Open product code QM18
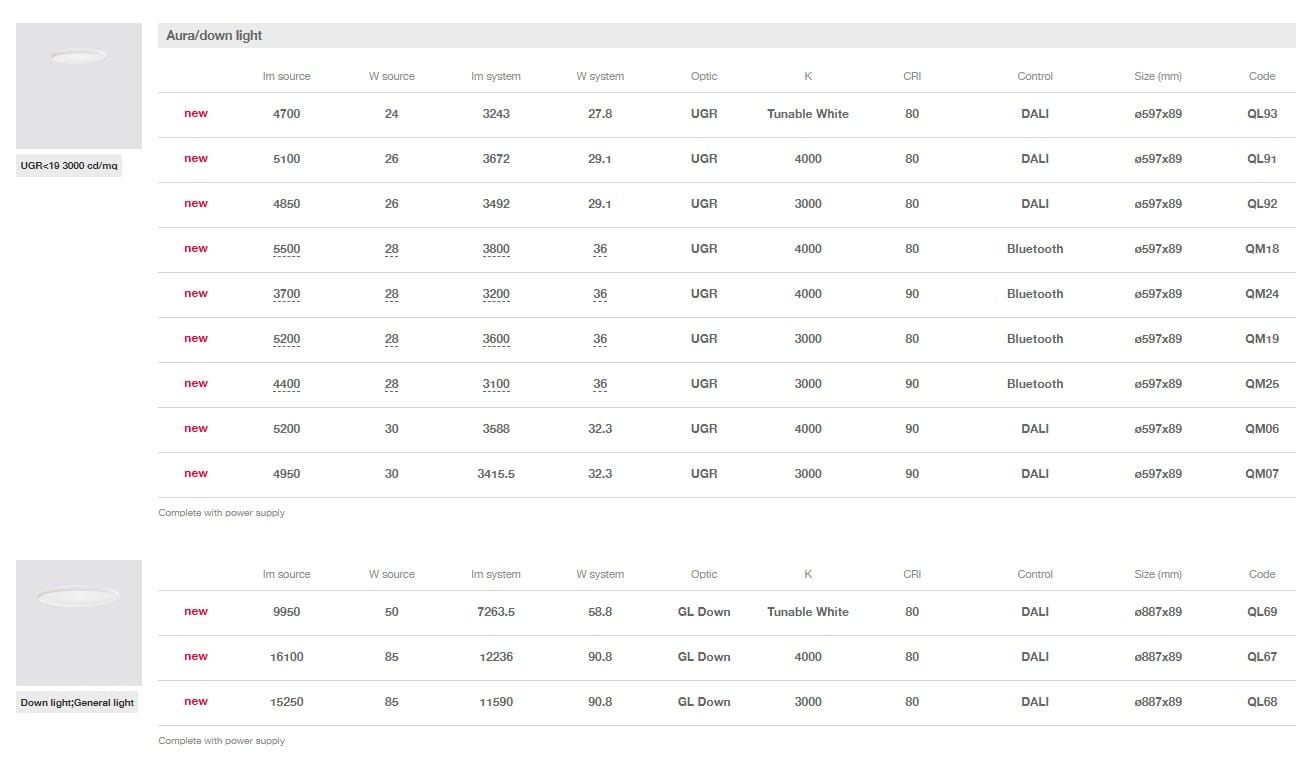 pyautogui.click(x=1261, y=249)
